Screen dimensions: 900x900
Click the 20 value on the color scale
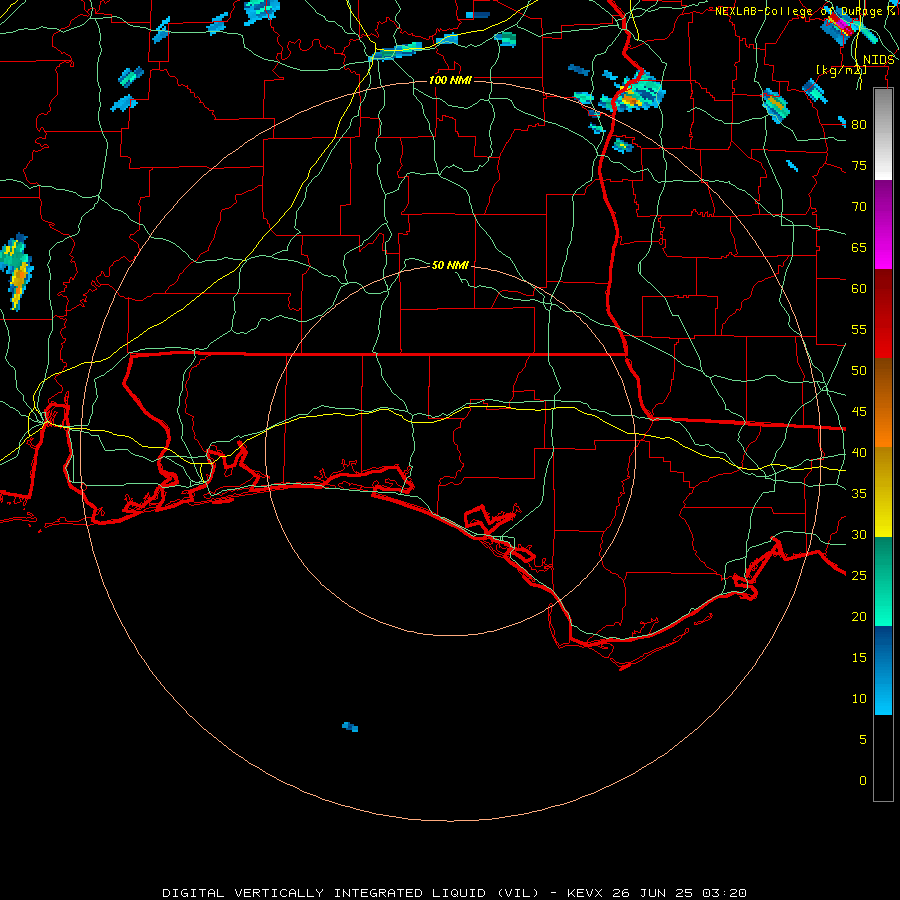[859, 616]
